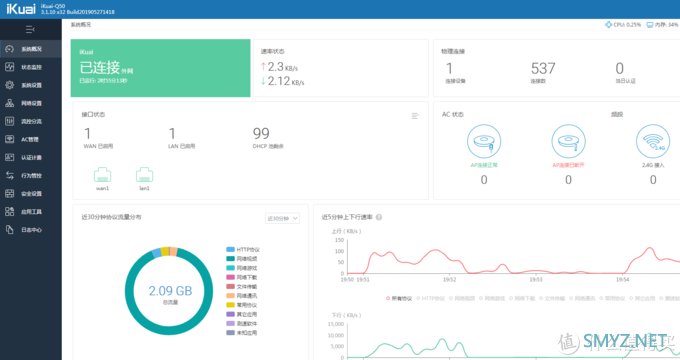Click the AP连接已断开 icon
The width and height of the screenshot is (680, 360).
click(569, 141)
